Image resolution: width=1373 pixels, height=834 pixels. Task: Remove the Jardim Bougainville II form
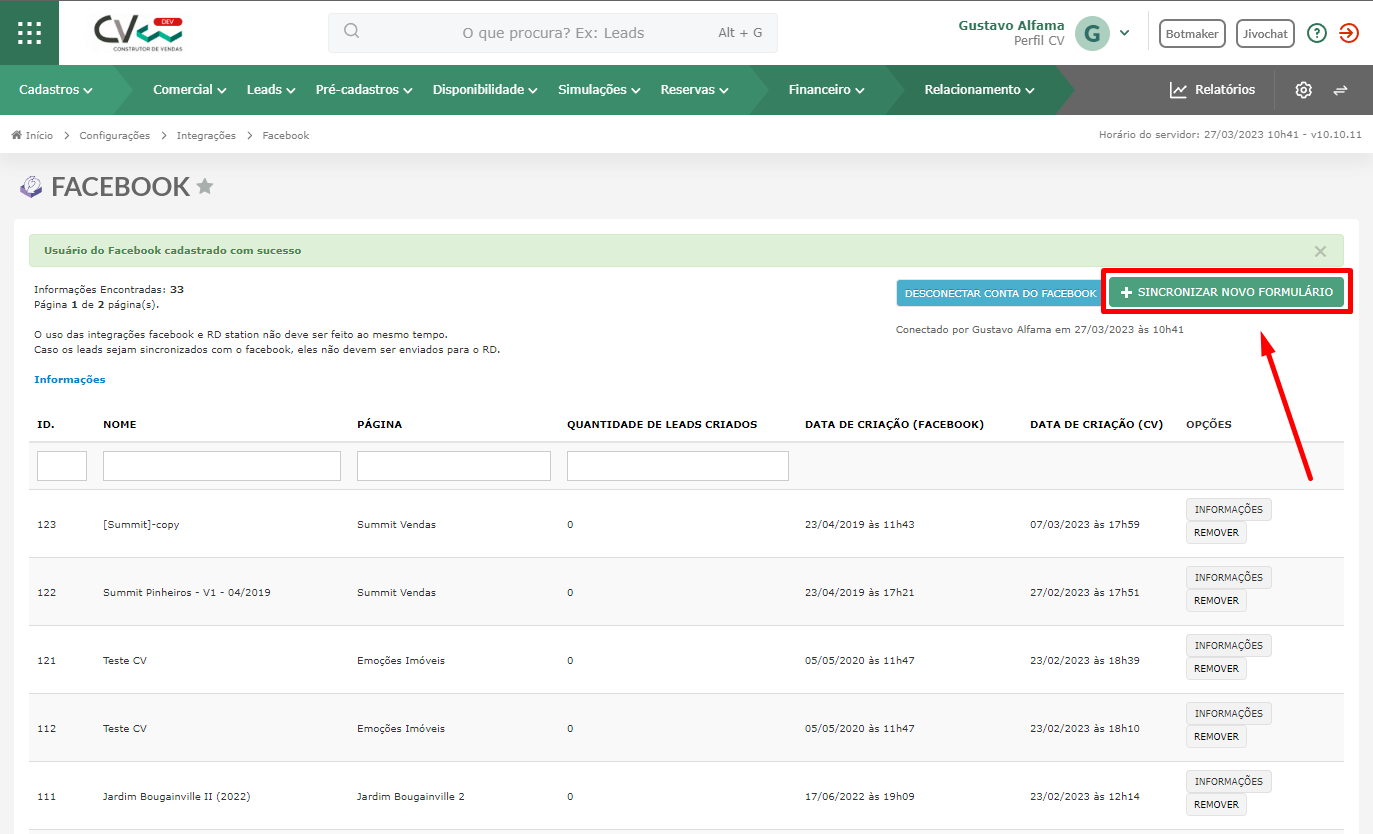click(x=1216, y=805)
